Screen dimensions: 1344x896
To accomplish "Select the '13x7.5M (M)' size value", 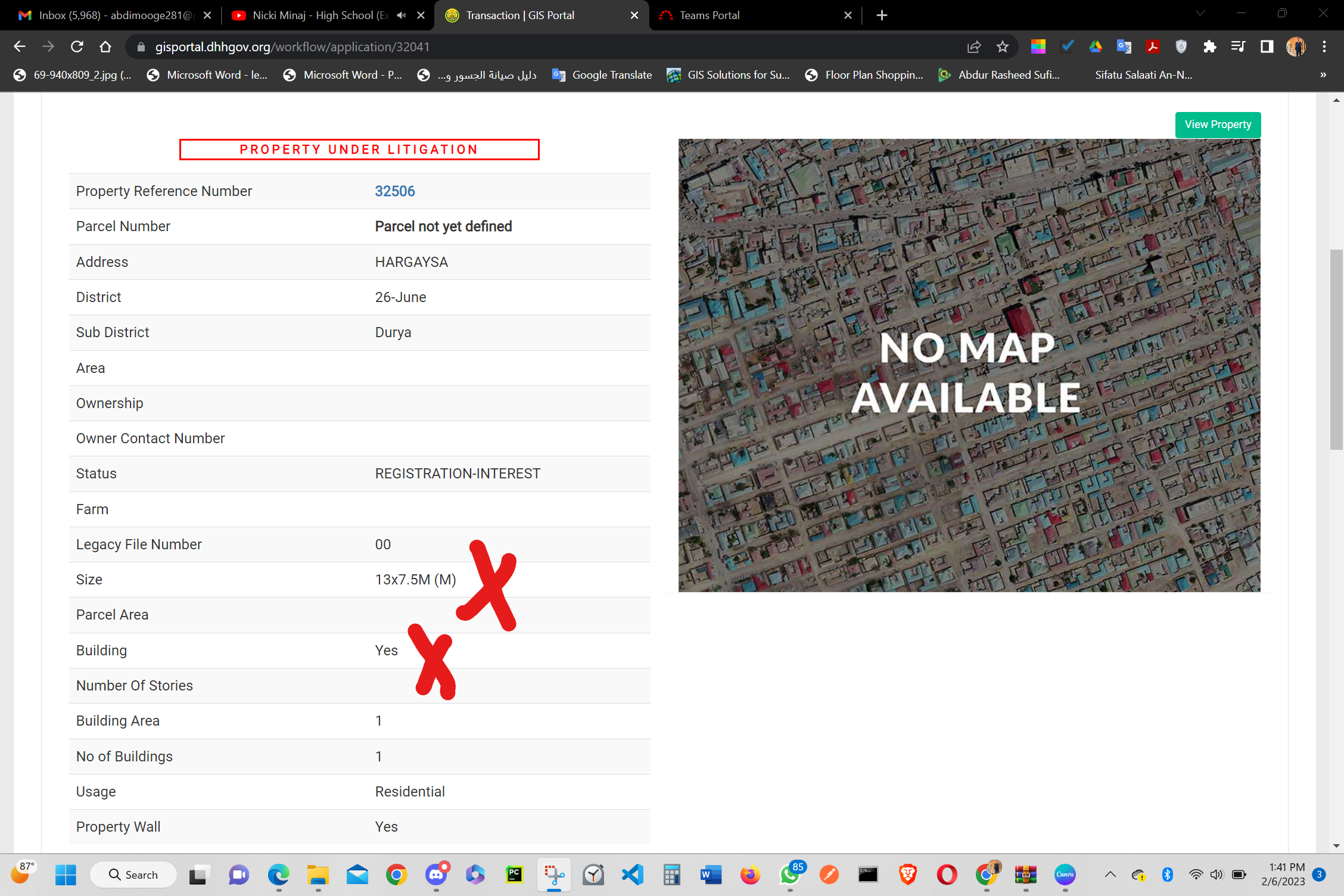I will [415, 580].
